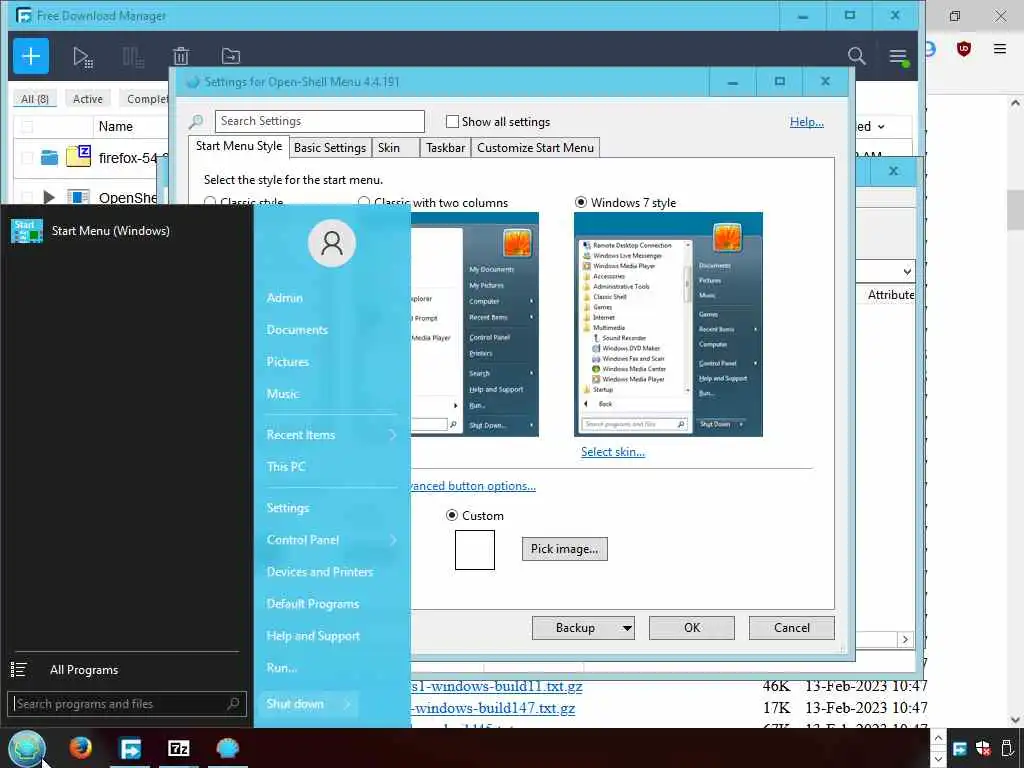1024x768 pixels.
Task: Open Free Download Manager hamburger menu
Action: click(x=898, y=56)
